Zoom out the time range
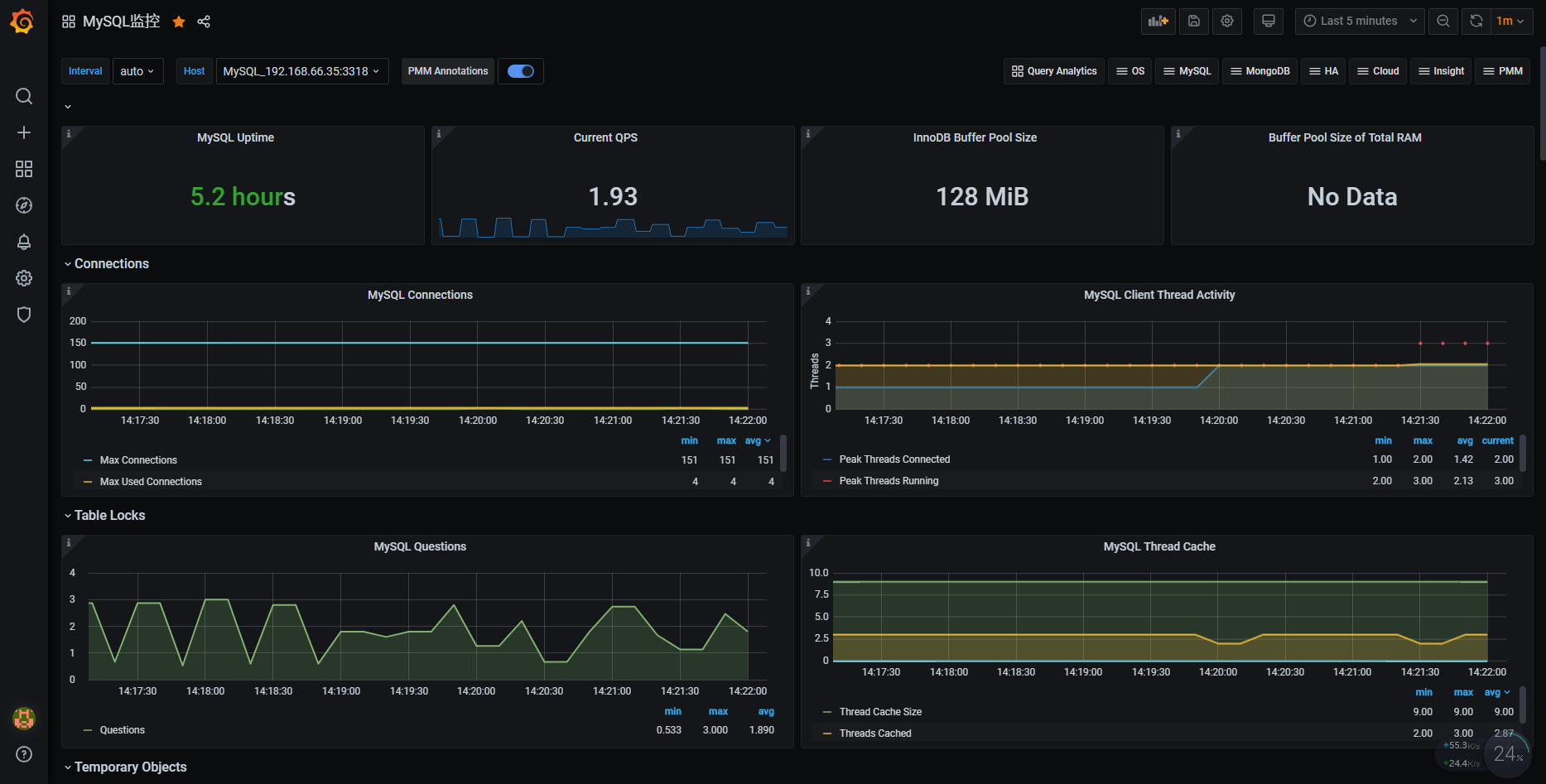The image size is (1546, 784). tap(1443, 22)
